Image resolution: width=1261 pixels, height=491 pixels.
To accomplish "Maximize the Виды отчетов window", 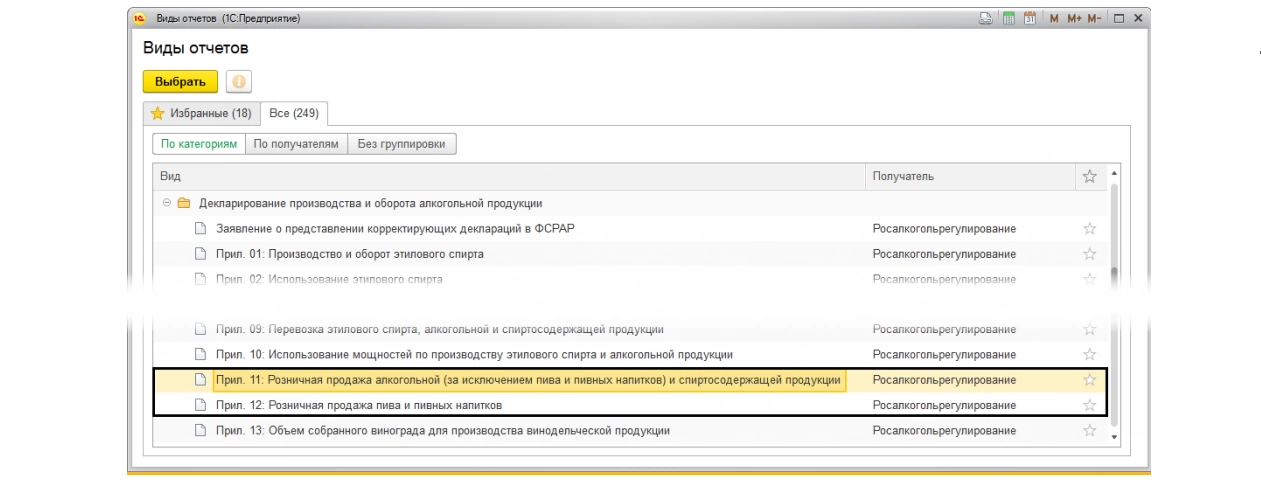I will pos(1119,18).
